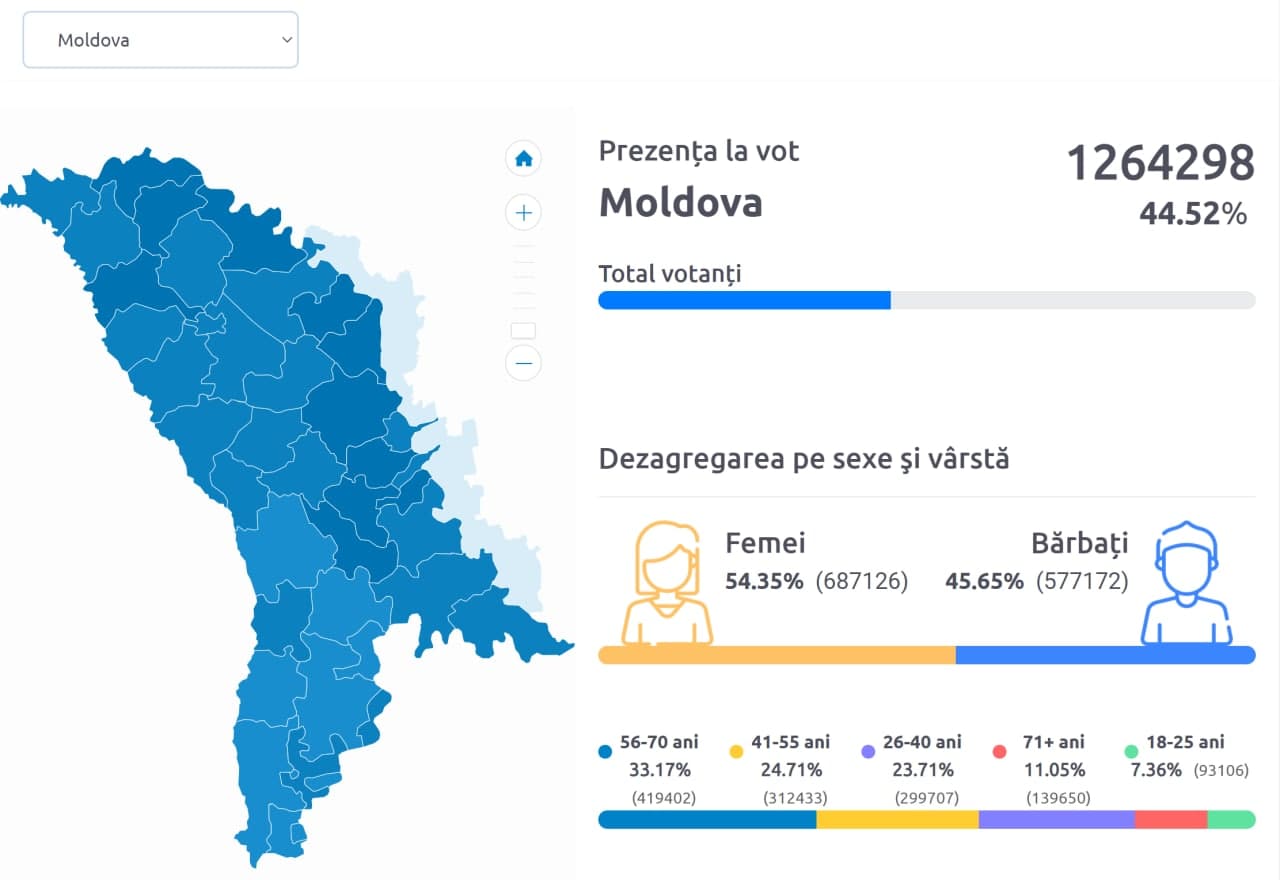Click the Total votanți progress bar
1280x880 pixels.
click(926, 300)
